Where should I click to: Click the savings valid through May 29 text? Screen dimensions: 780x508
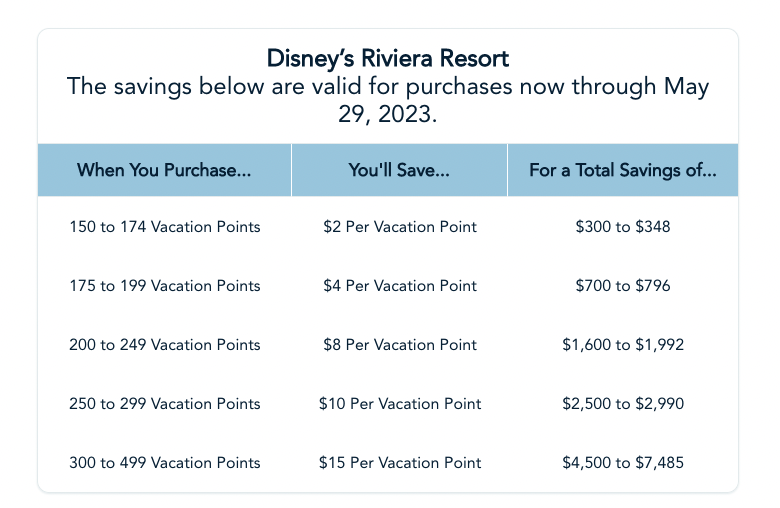(388, 100)
